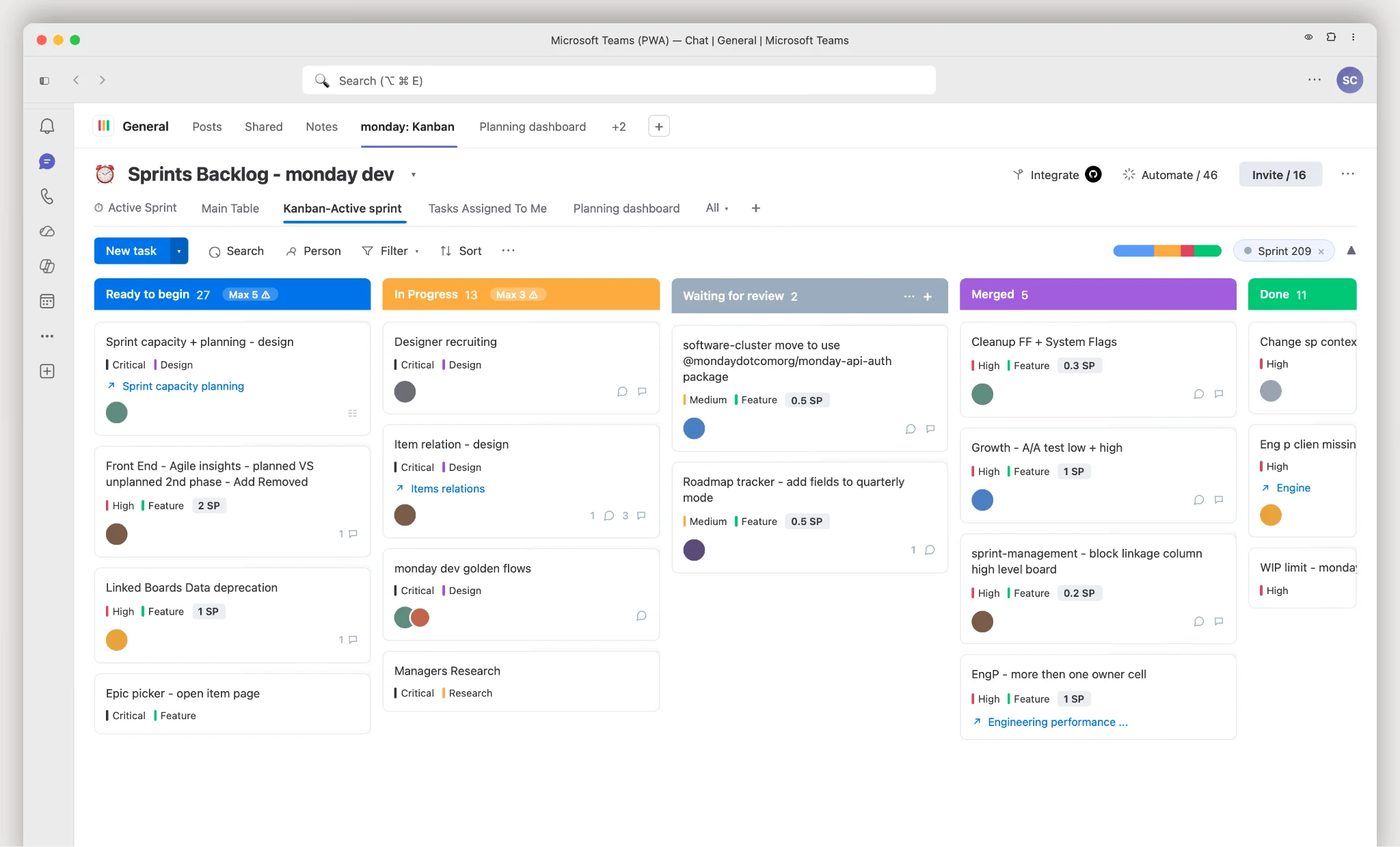Toggle the sidebar panel icon in the title area
1400x847 pixels.
pyautogui.click(x=44, y=81)
